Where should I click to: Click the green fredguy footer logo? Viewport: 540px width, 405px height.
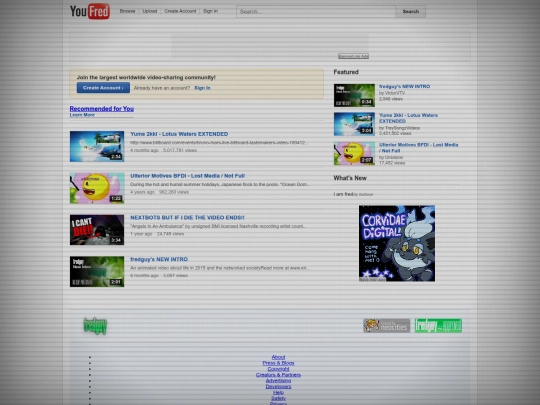(95, 326)
